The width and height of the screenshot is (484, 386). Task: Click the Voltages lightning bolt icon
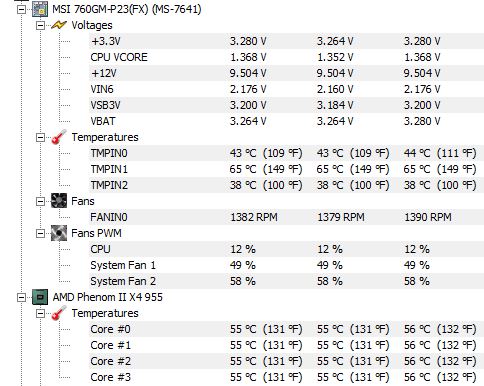tap(59, 25)
